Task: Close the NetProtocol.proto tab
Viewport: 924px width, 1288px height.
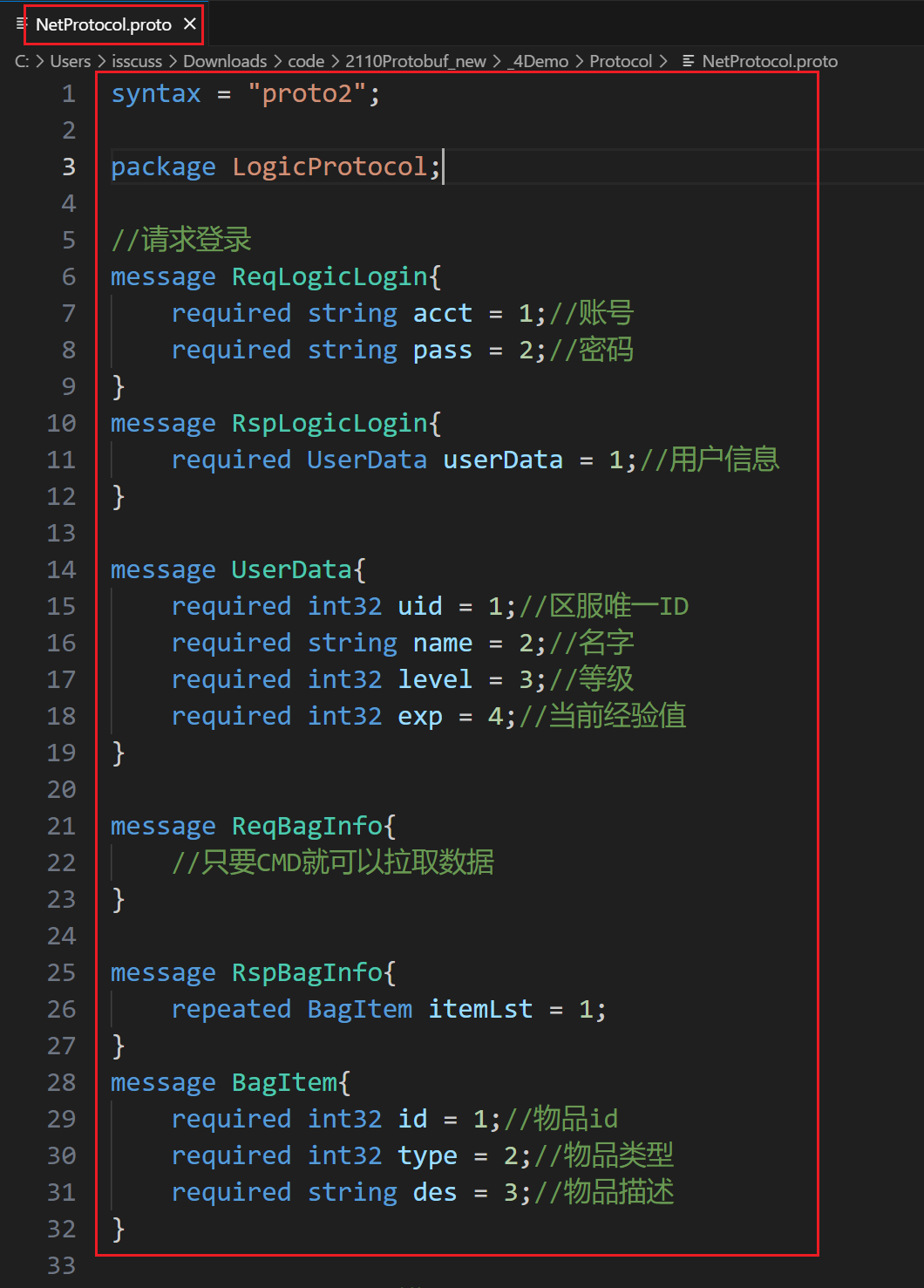Action: (190, 24)
